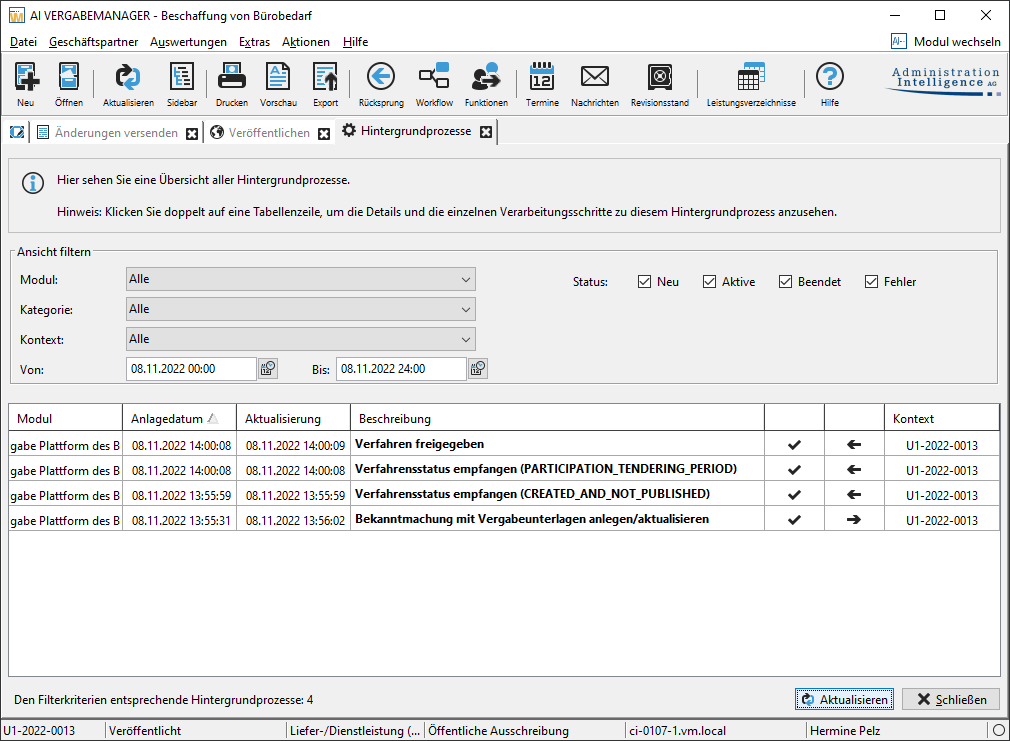The image size is (1010, 741).
Task: Click the 08.11.2022 13:55:31 Anlagedatum cell
Action: (181, 520)
